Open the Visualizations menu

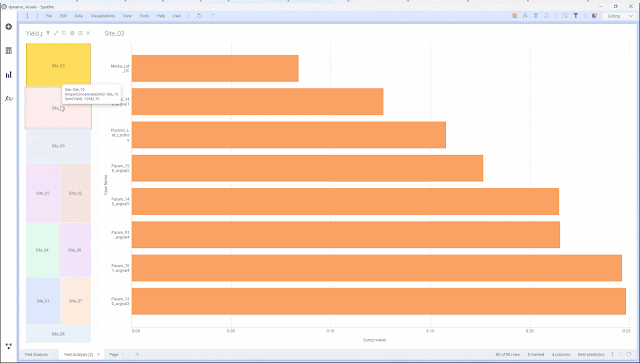(103, 16)
